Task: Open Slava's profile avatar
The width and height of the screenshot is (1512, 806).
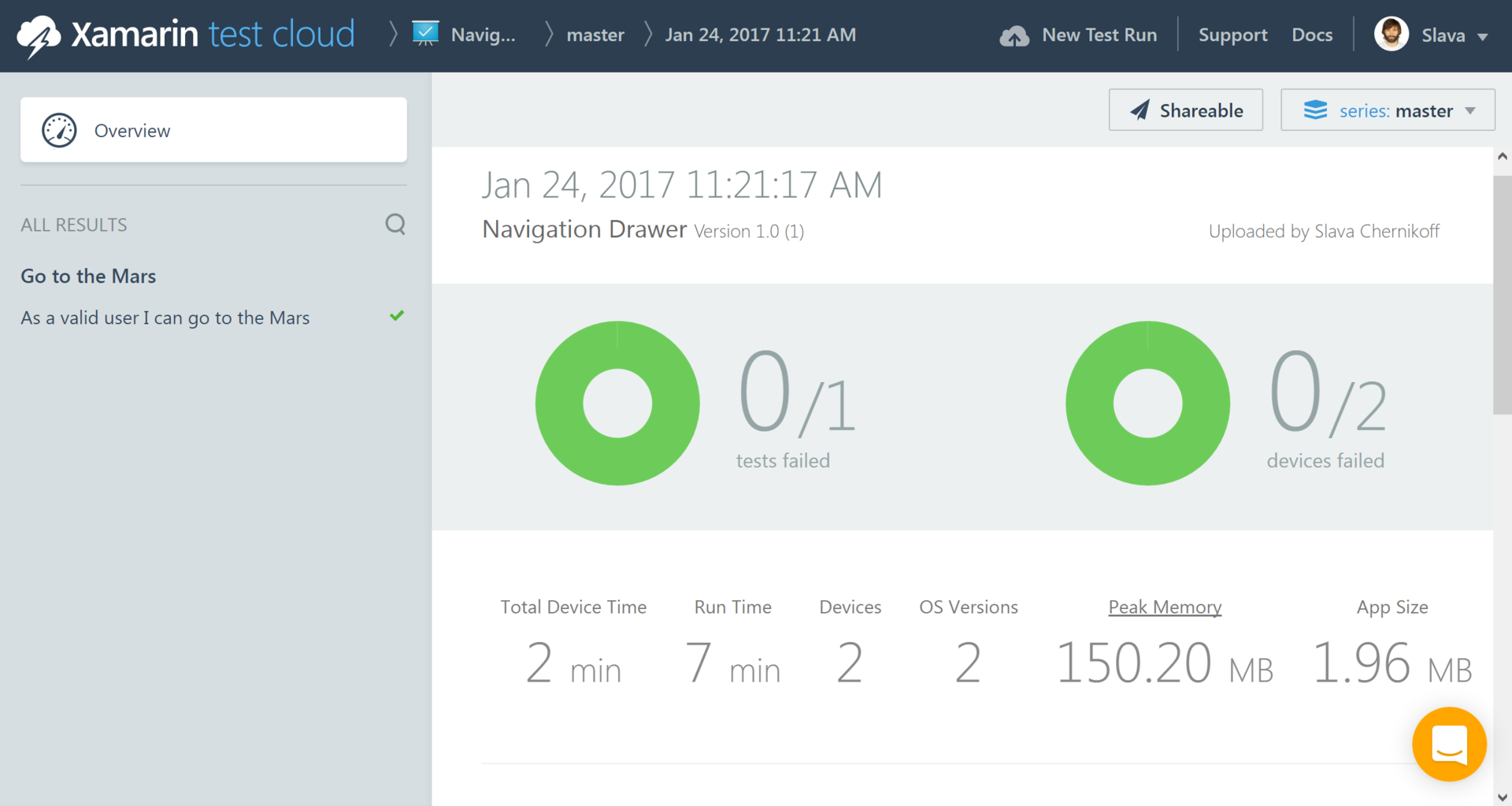Action: (1392, 34)
